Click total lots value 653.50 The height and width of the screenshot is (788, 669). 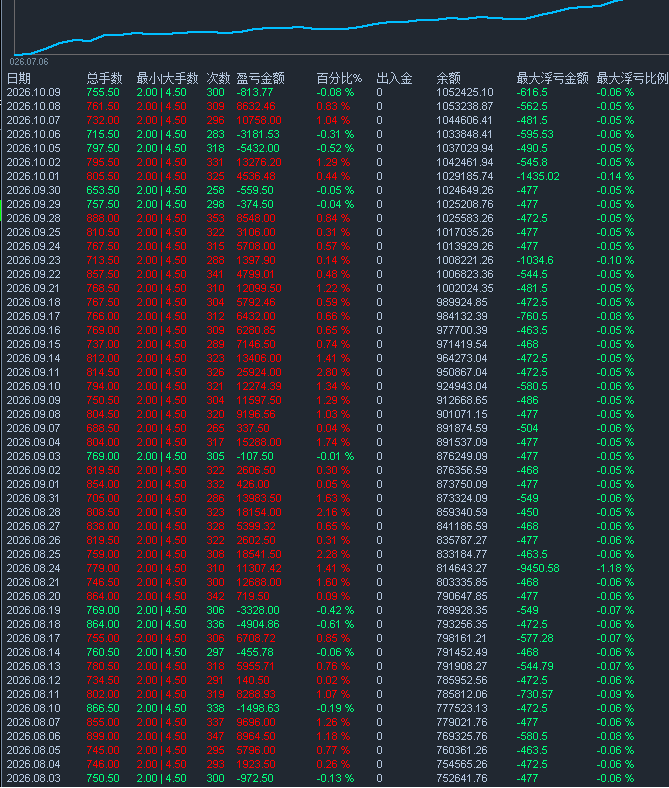103,190
